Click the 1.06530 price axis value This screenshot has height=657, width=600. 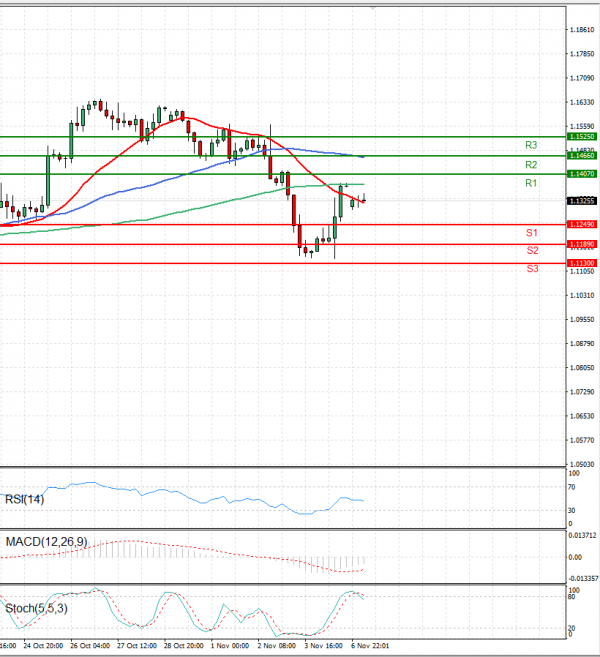tap(582, 416)
